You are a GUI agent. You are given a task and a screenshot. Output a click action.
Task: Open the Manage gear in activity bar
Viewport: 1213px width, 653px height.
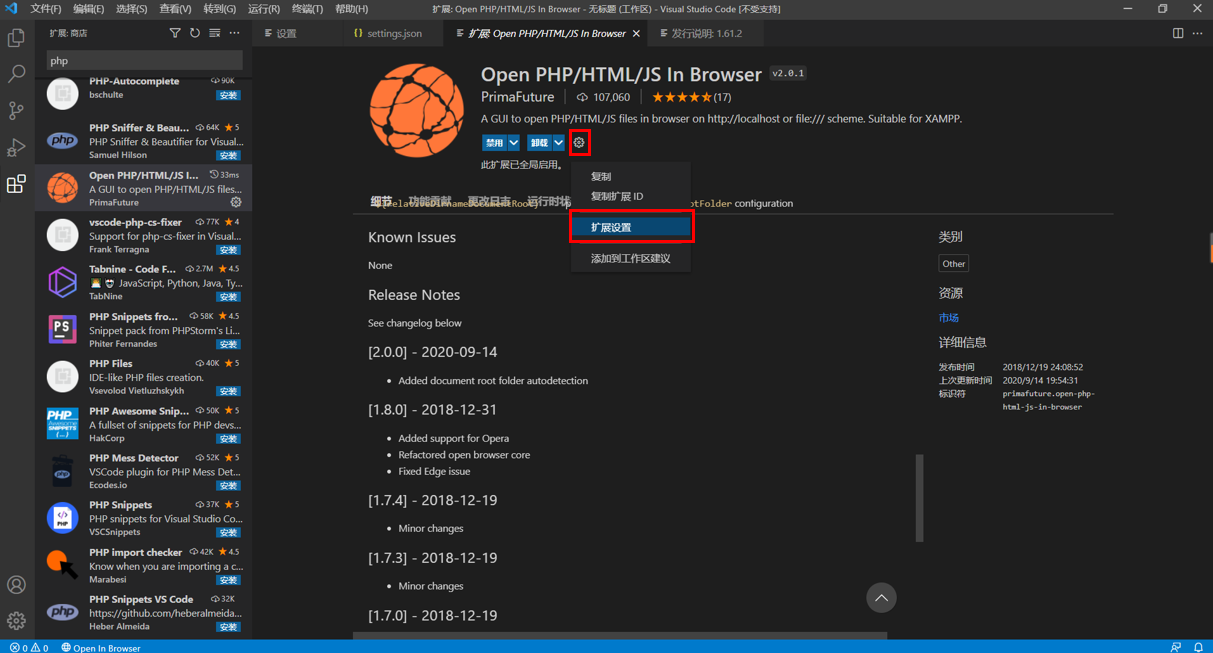tap(16, 621)
